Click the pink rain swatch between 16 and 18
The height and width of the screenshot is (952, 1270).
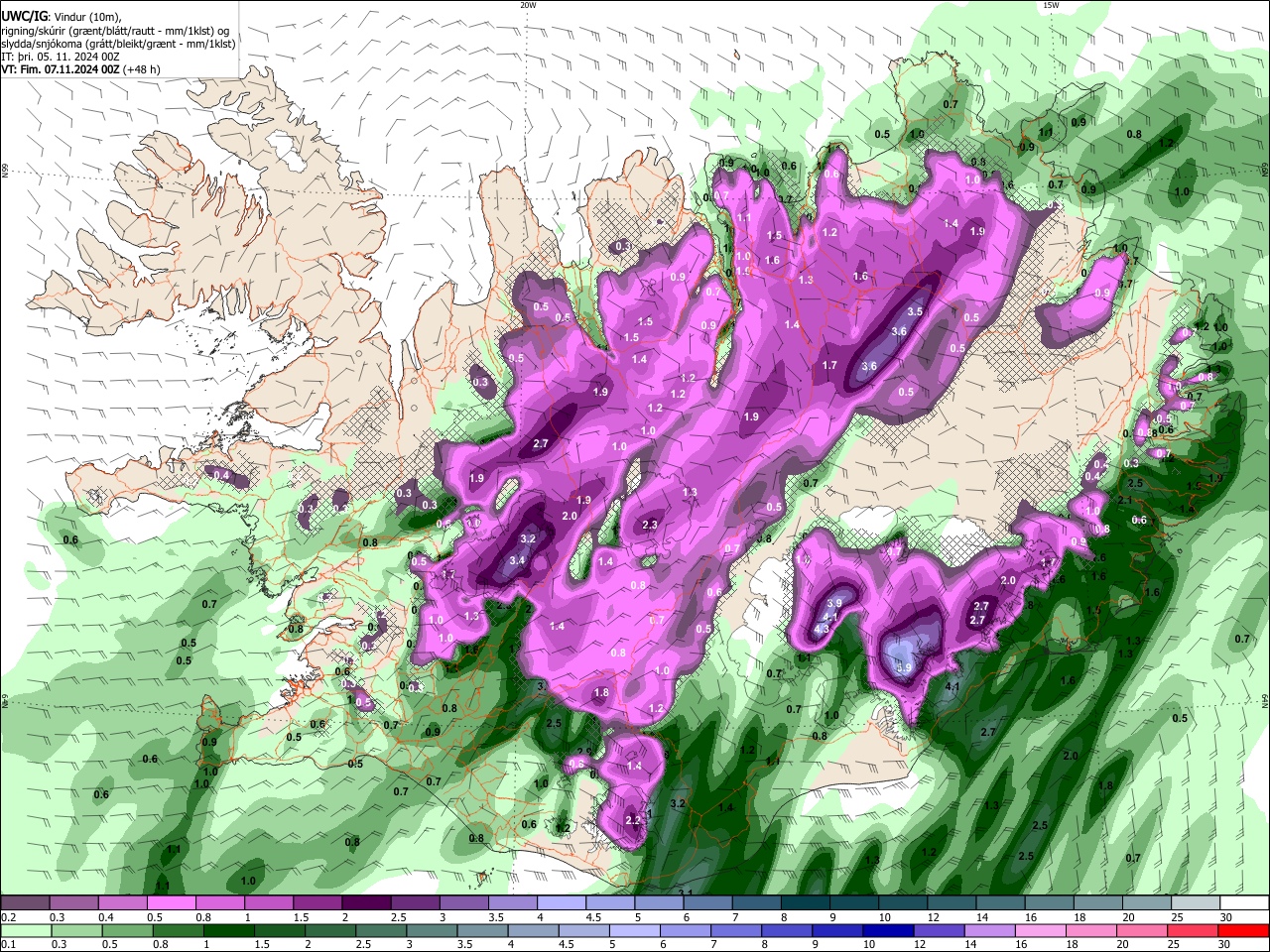(x=1040, y=931)
